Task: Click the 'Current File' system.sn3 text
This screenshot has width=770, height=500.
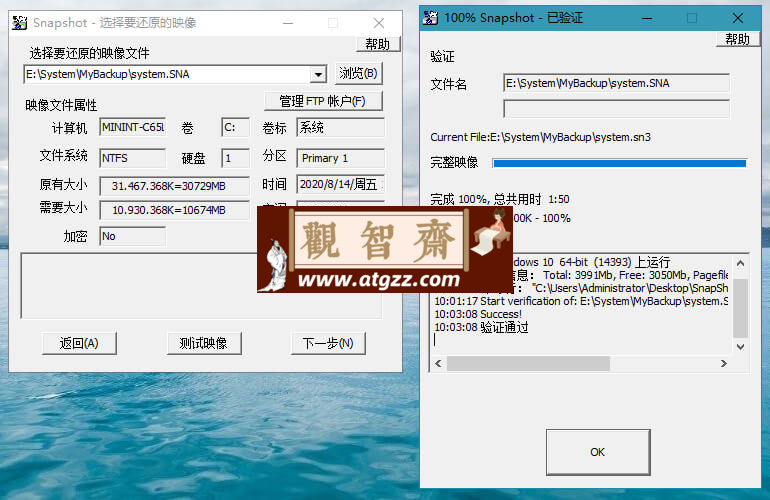Action: [540, 137]
